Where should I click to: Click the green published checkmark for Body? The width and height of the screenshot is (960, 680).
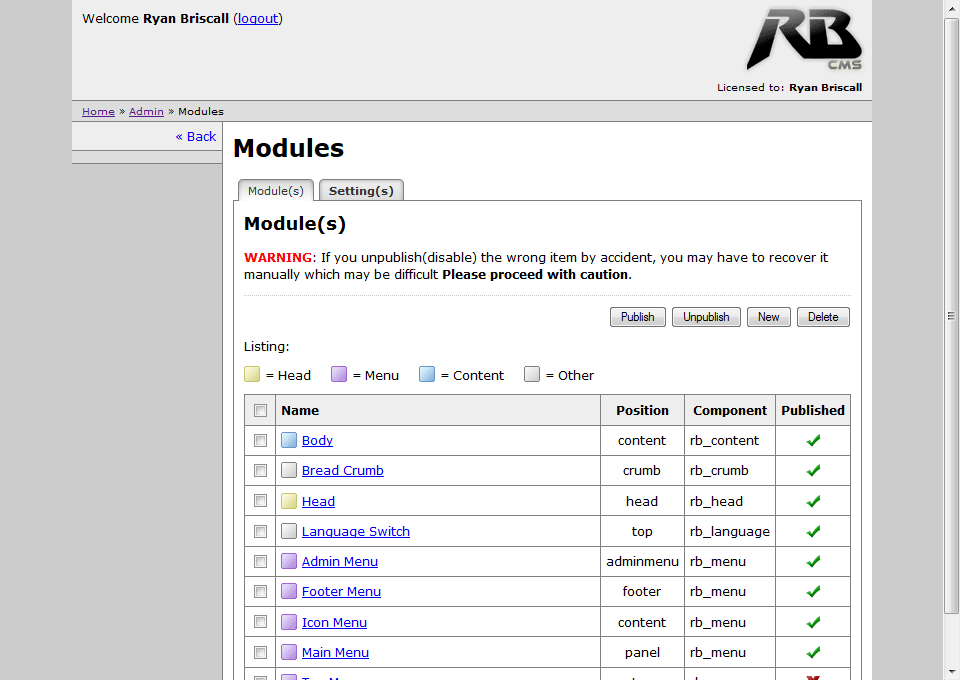(813, 440)
